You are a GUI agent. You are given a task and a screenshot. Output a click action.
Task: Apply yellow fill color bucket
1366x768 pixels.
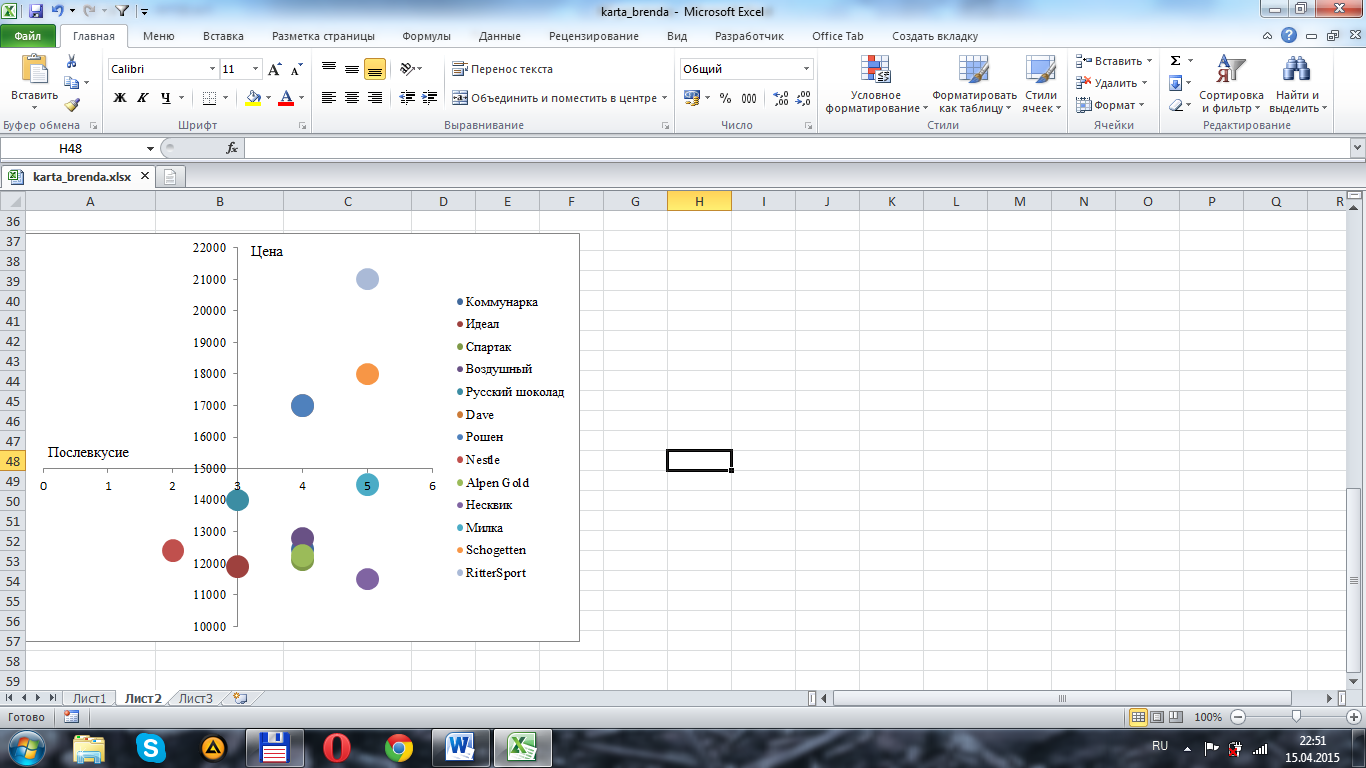(252, 98)
